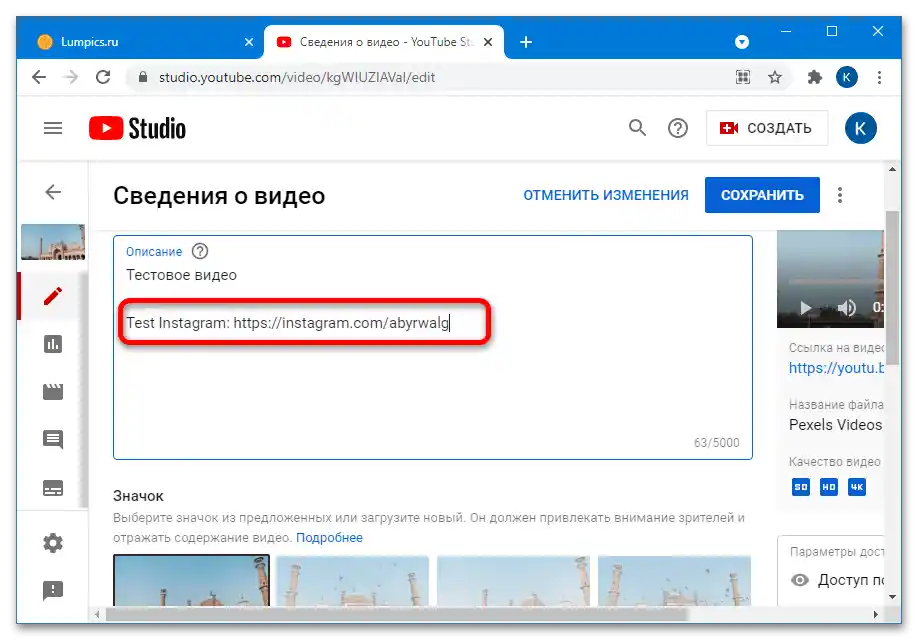
Task: Click the scroll left arrow at bottom
Action: click(97, 614)
